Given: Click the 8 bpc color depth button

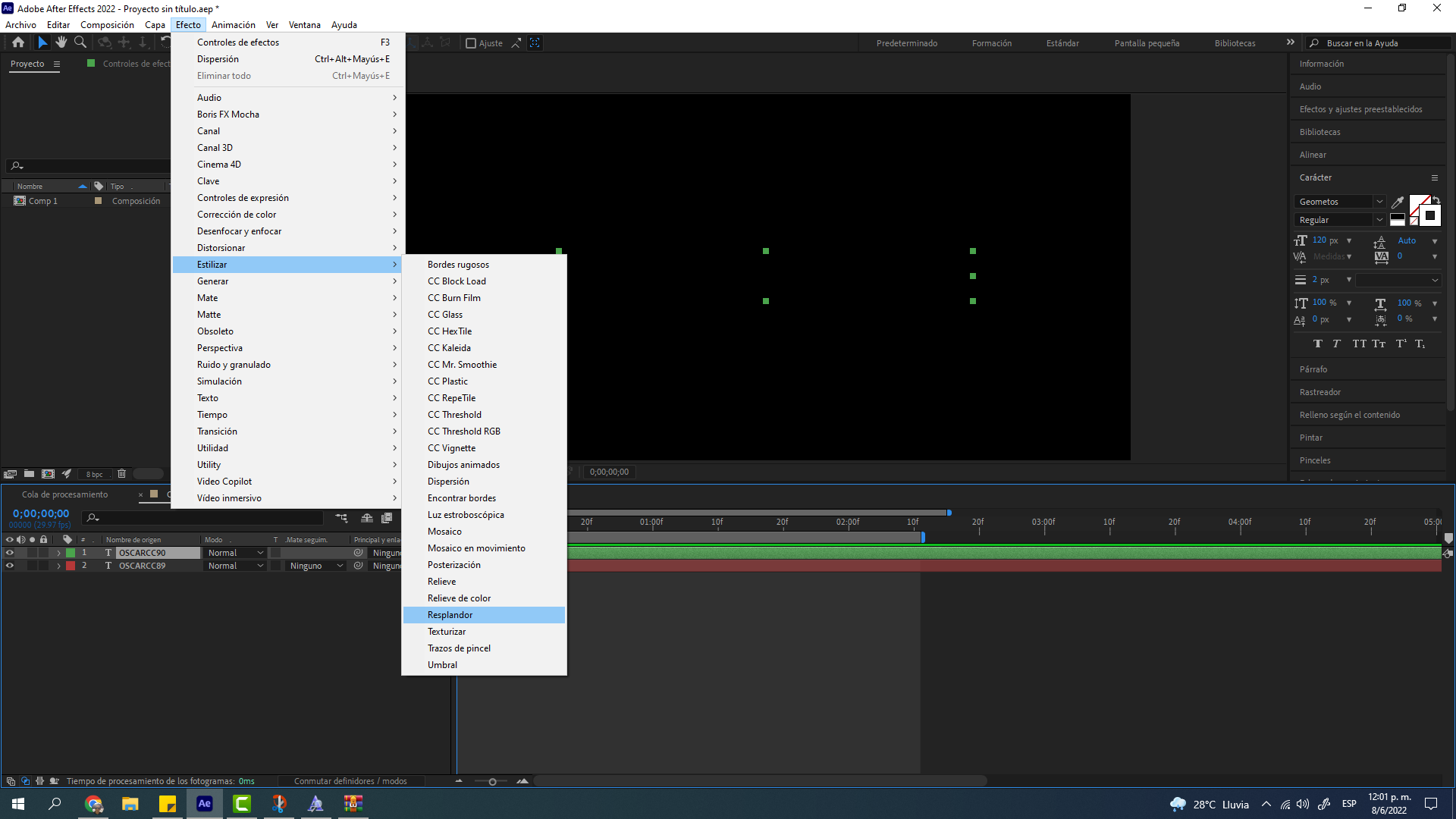Looking at the screenshot, I should (95, 475).
